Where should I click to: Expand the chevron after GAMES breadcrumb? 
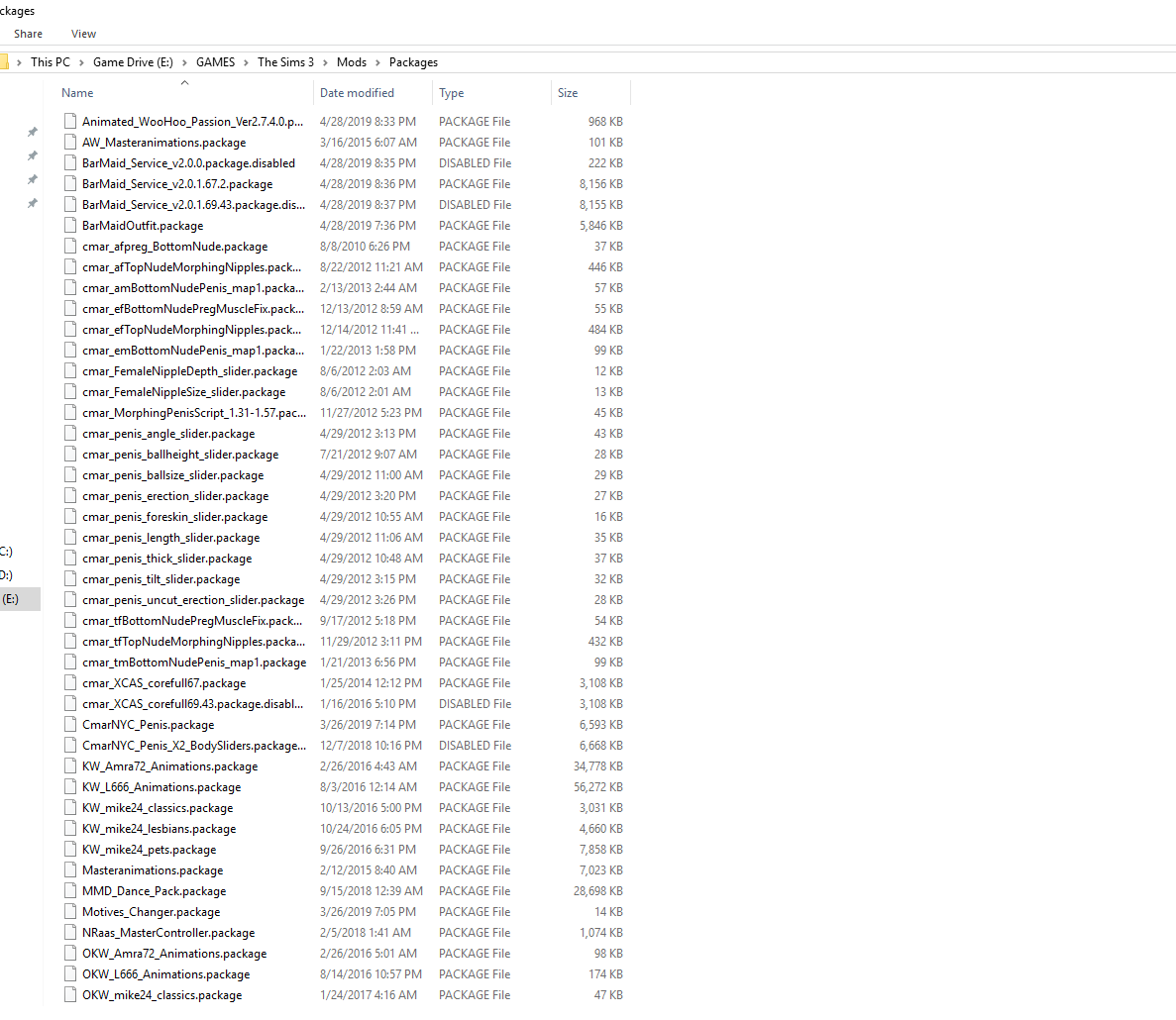(x=246, y=62)
